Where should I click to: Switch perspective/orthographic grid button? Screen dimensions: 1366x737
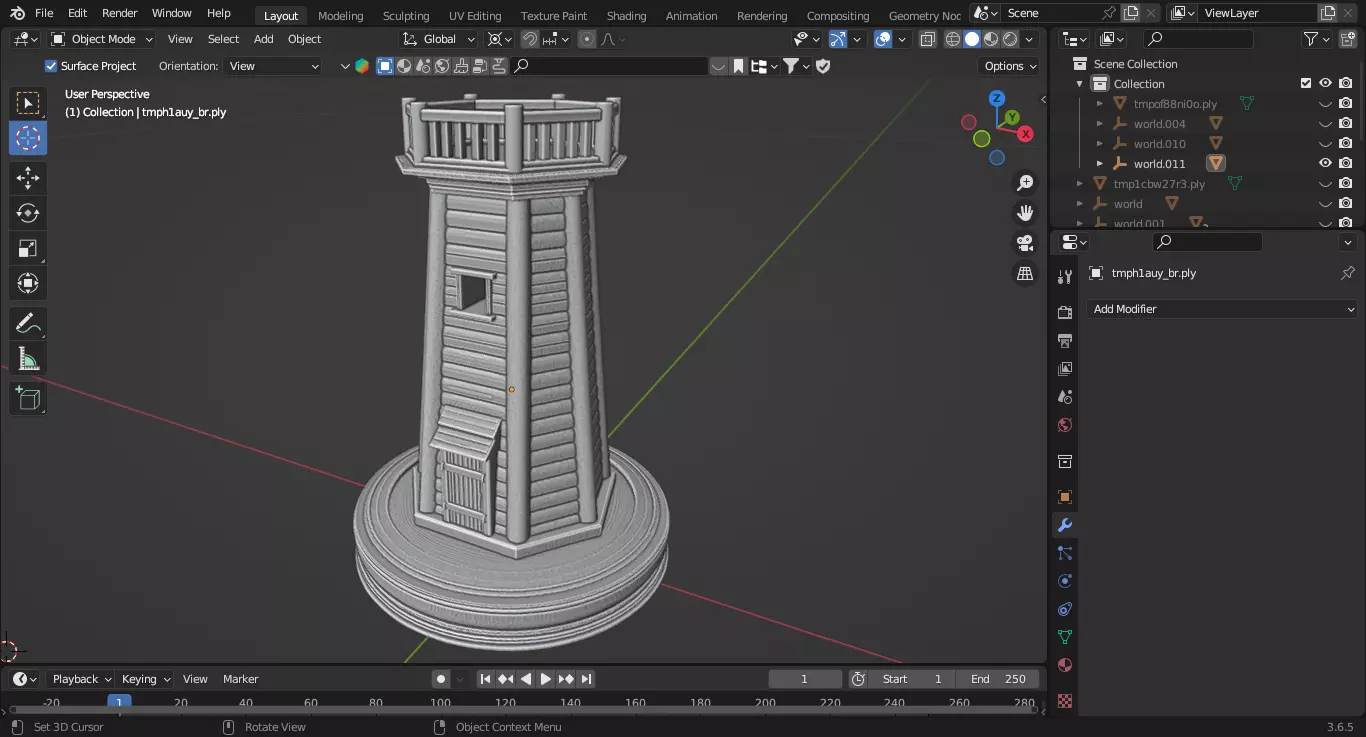click(x=1025, y=273)
